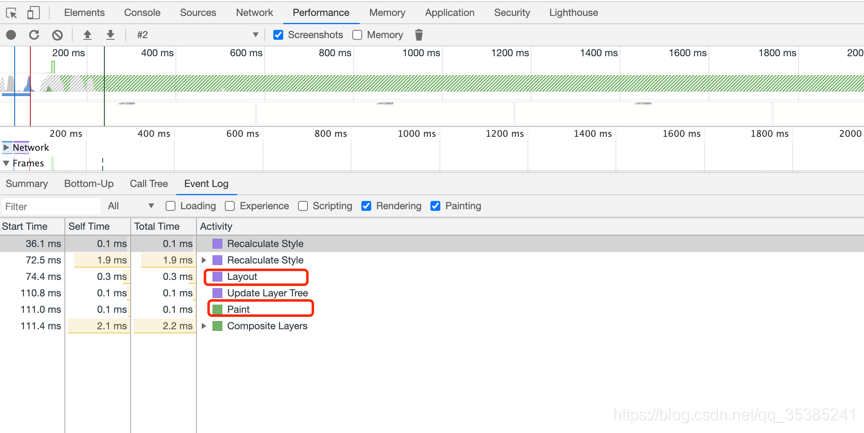Open the Memory panel tab
Image resolution: width=864 pixels, height=433 pixels.
point(387,13)
